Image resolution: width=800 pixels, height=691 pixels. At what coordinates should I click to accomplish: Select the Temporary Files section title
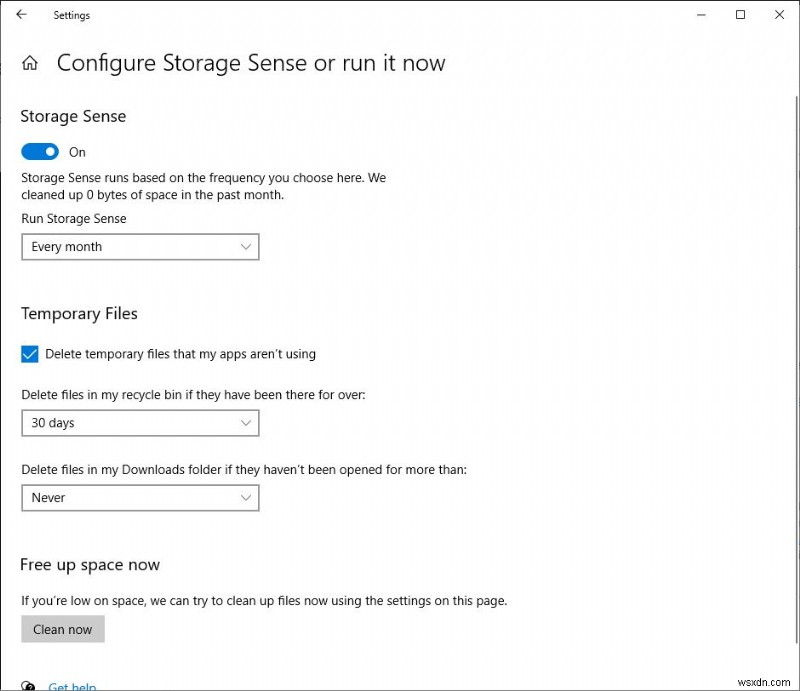(x=79, y=313)
